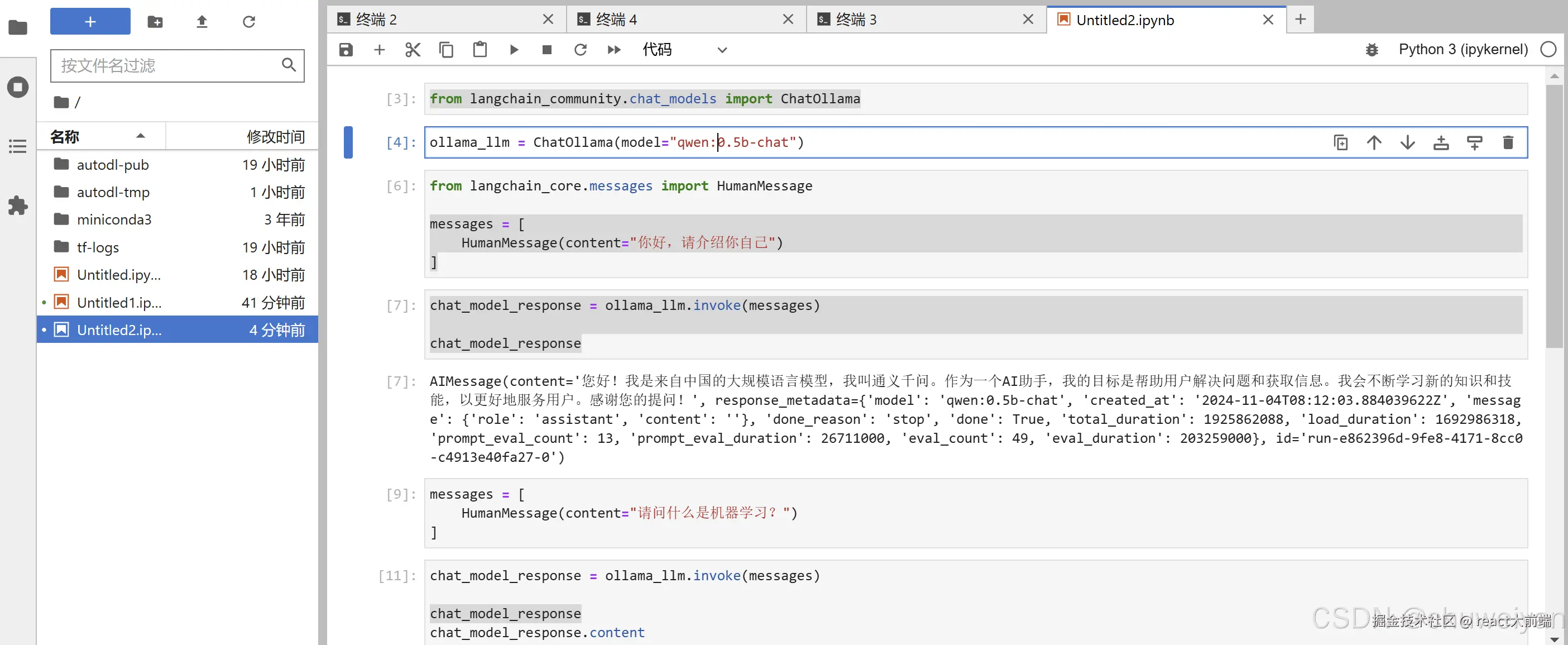1568x645 pixels.
Task: Open the extension manager puzzle icon
Action: pos(18,206)
